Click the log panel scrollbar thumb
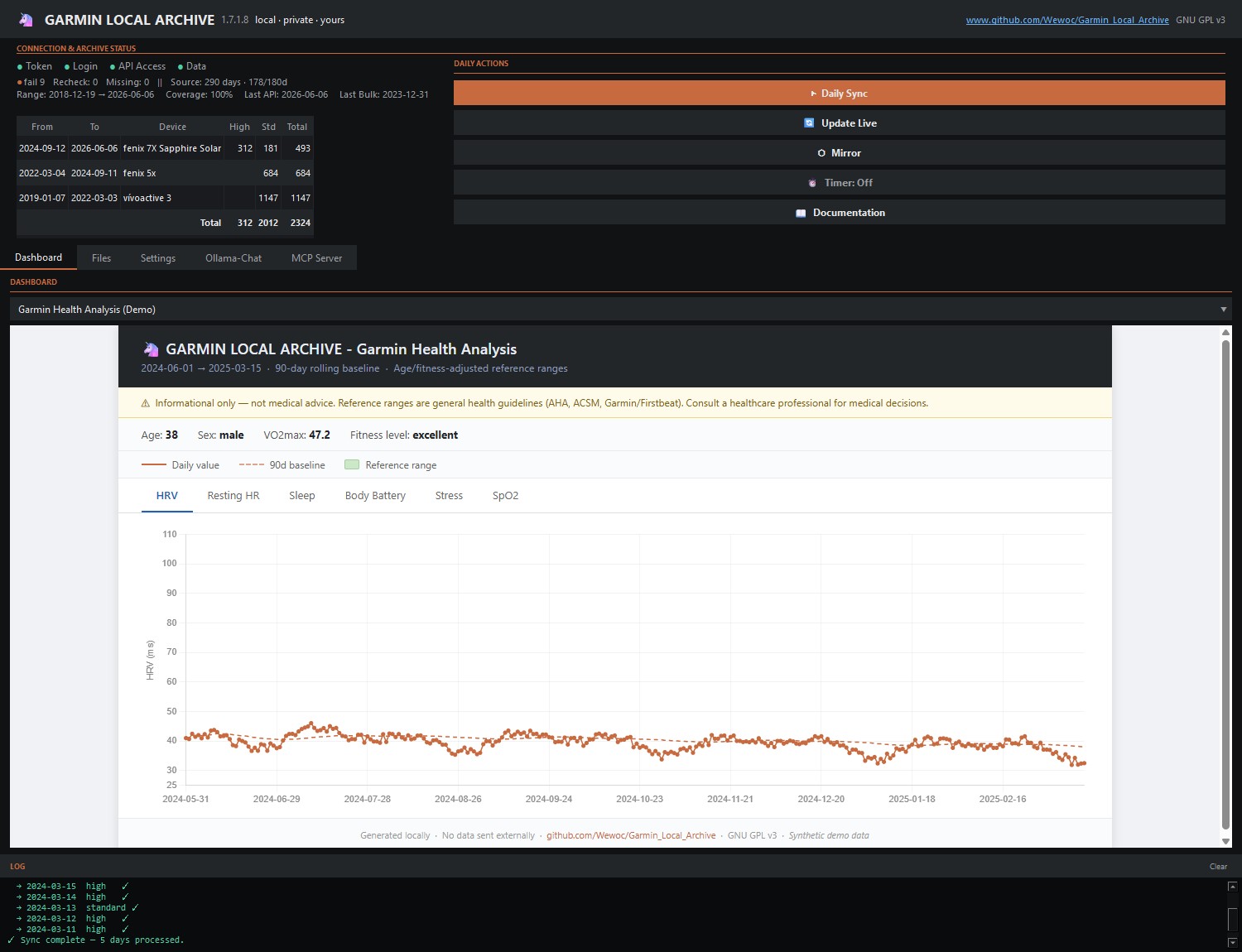Image resolution: width=1242 pixels, height=952 pixels. (1232, 920)
